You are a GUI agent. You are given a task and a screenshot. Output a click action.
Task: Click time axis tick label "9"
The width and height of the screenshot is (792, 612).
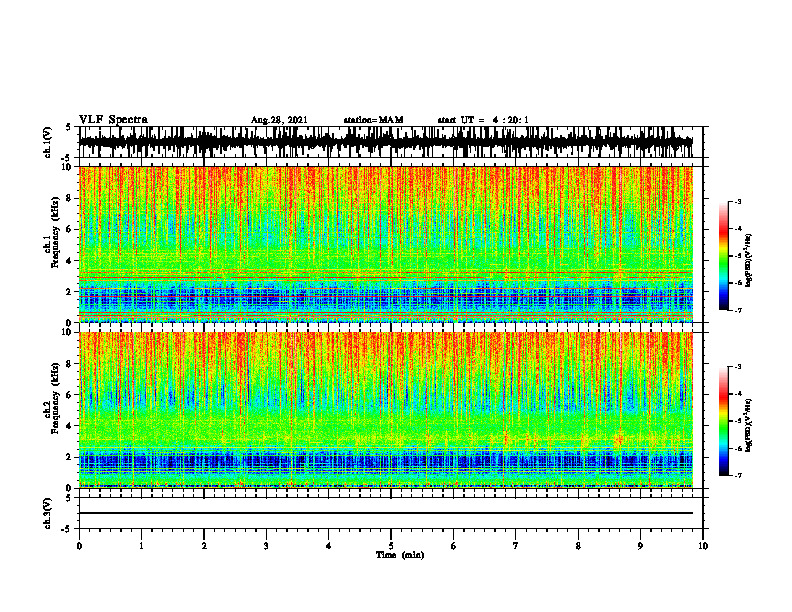[x=640, y=546]
